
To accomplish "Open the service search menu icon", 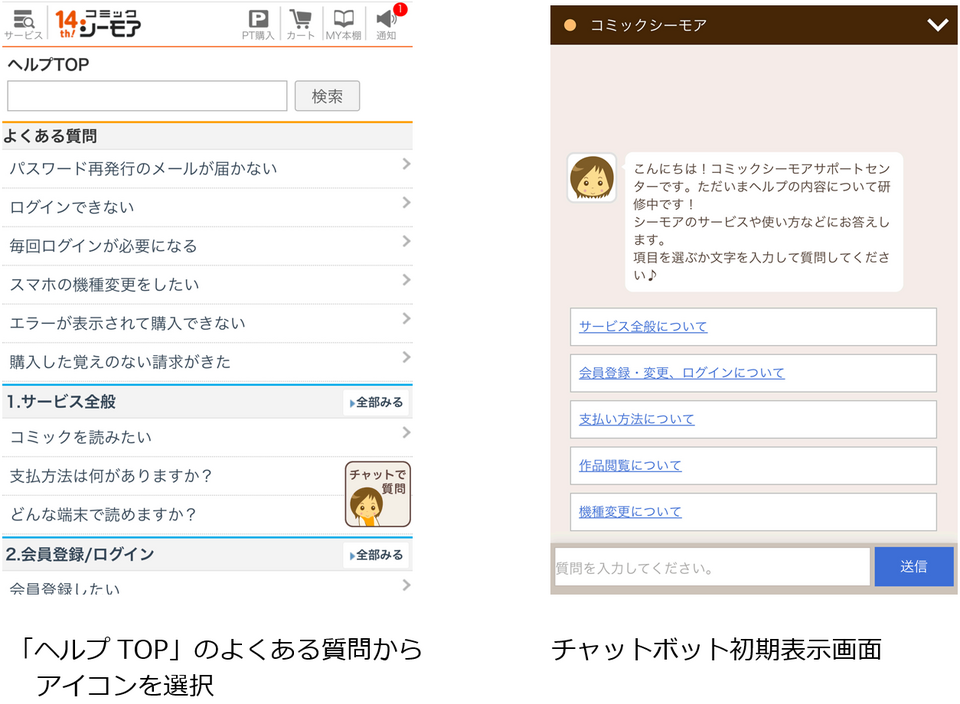I will [23, 22].
